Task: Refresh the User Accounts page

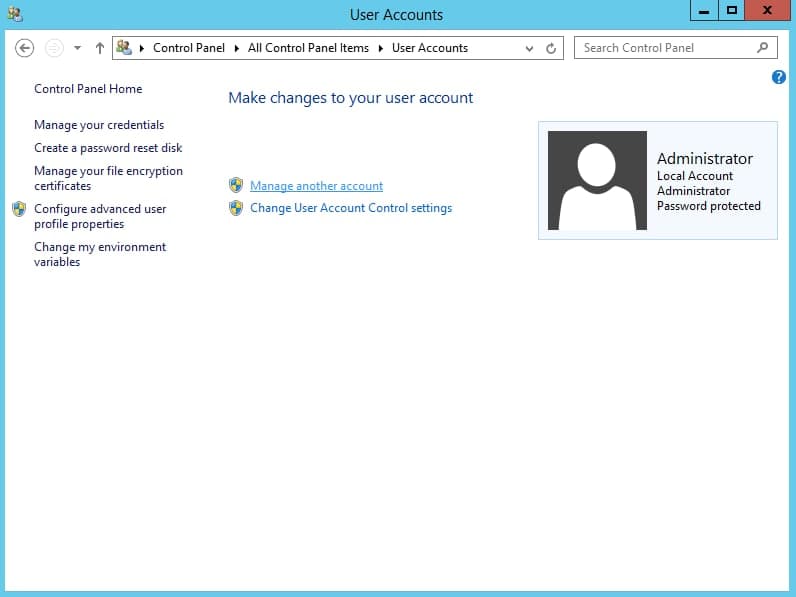Action: [x=551, y=48]
